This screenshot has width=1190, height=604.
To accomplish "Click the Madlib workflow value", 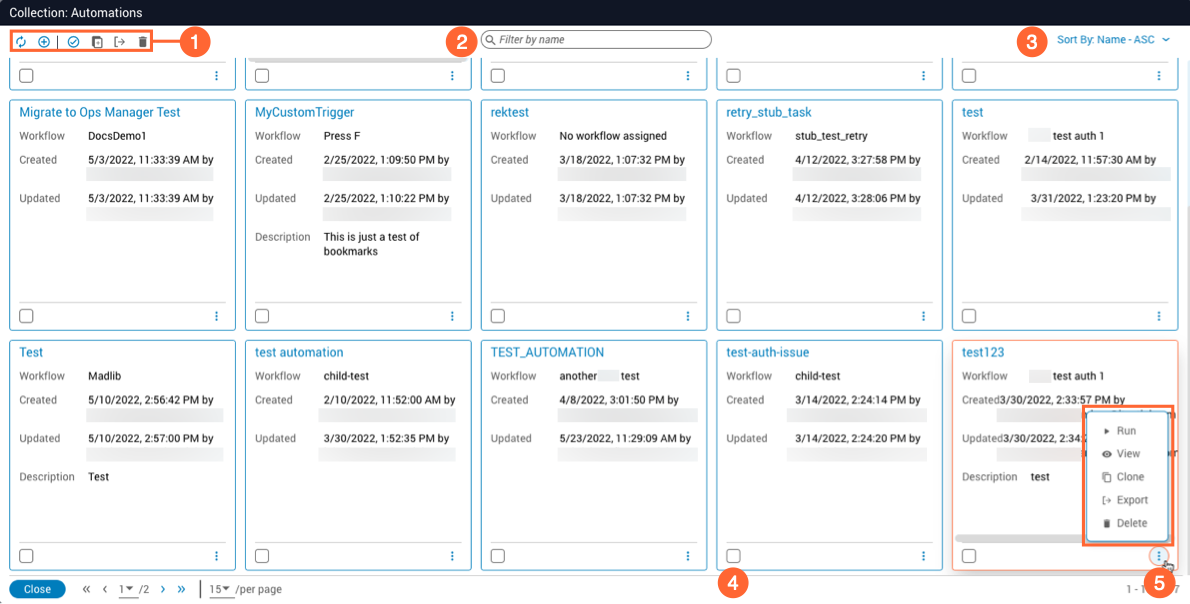I will click(x=105, y=376).
